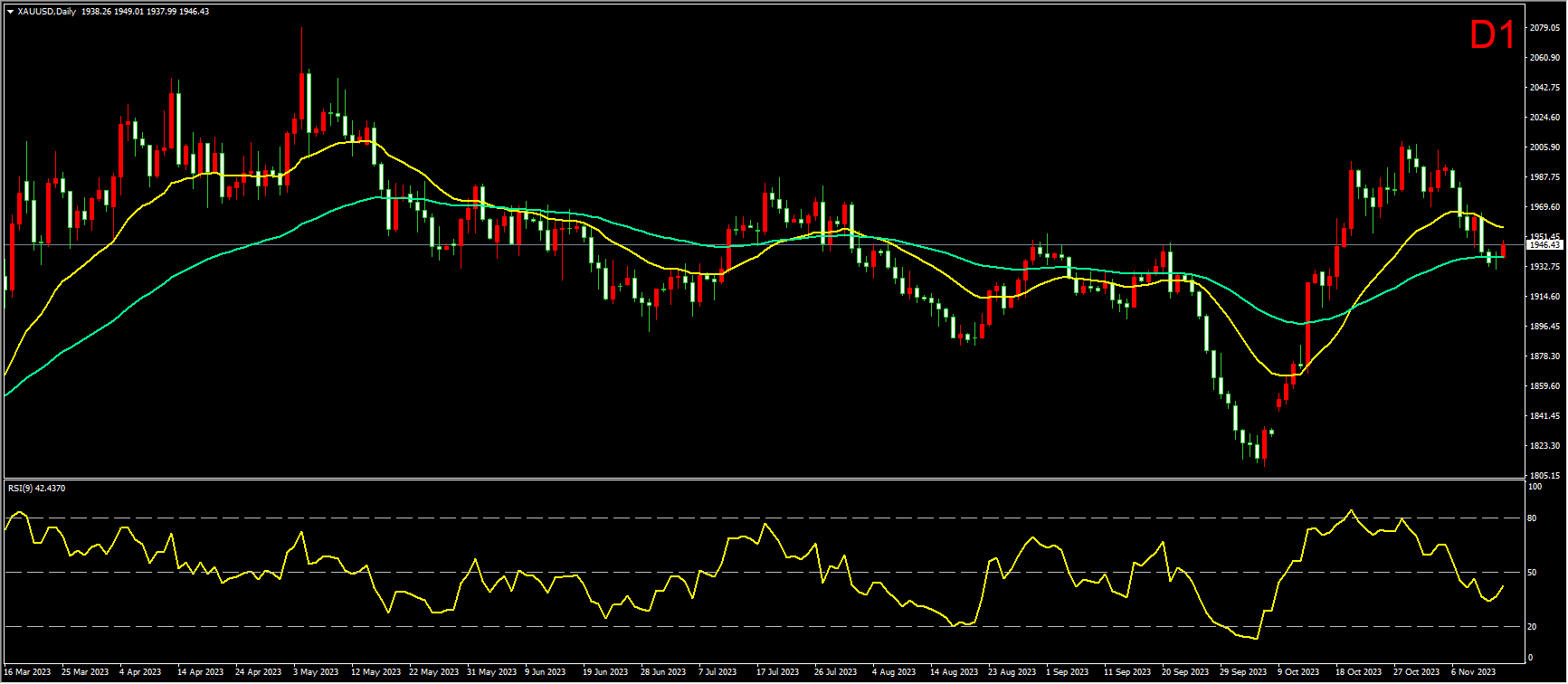The width and height of the screenshot is (1568, 684).
Task: Click the 6 Nov 2023 date label
Action: tap(1473, 672)
